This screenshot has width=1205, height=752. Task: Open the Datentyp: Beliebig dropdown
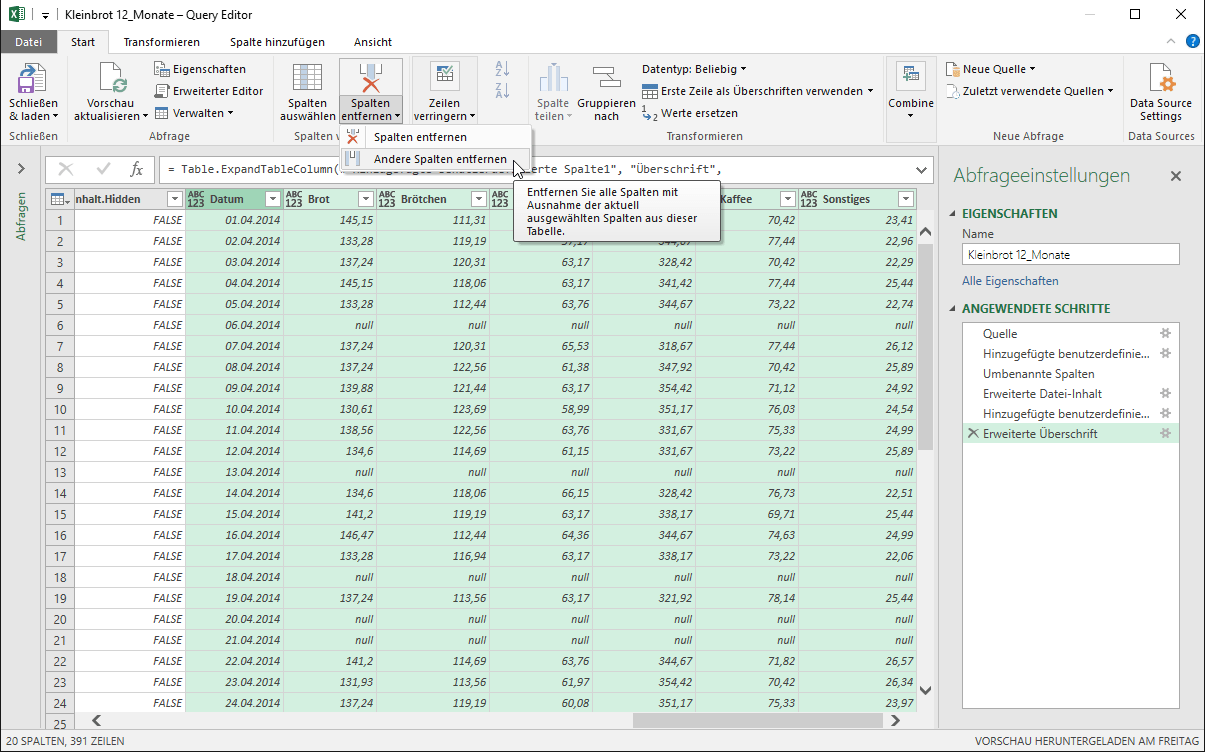click(694, 69)
